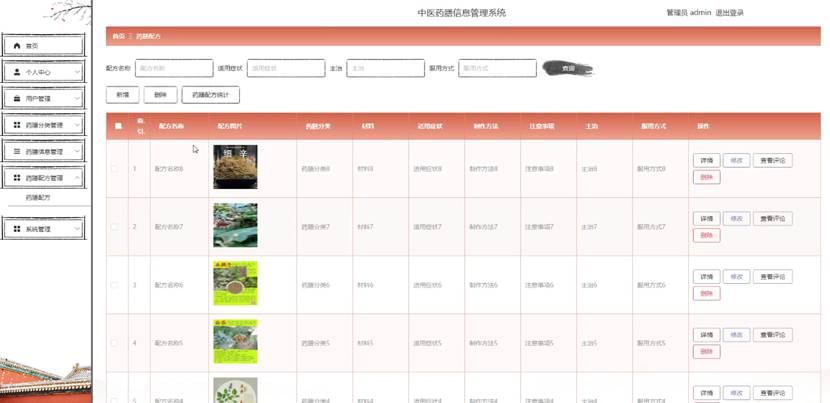830x403 pixels.
Task: Collapse the 药膳配方管理 menu chevron
Action: (x=77, y=178)
